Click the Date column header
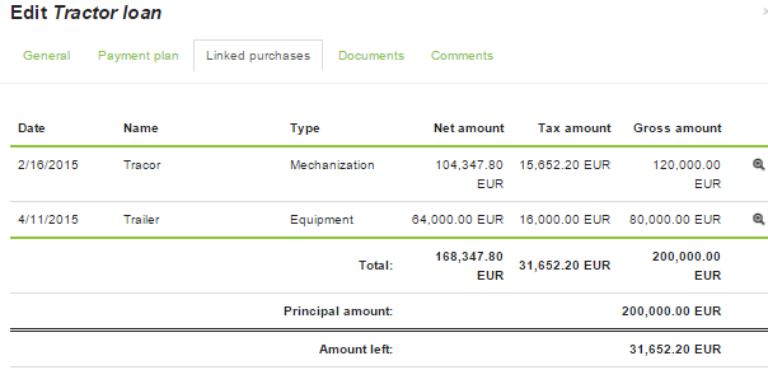The height and width of the screenshot is (384, 768). tap(31, 128)
